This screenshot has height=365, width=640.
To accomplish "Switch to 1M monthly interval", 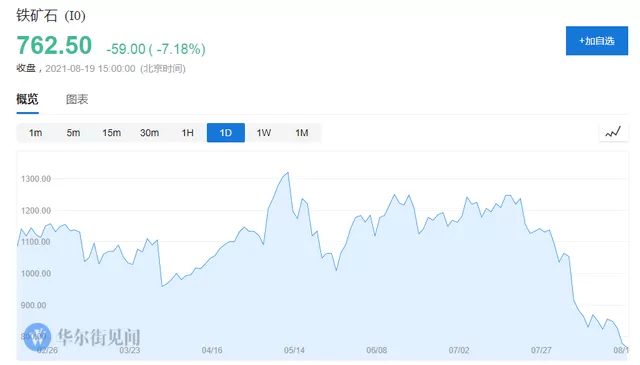I will pyautogui.click(x=302, y=133).
